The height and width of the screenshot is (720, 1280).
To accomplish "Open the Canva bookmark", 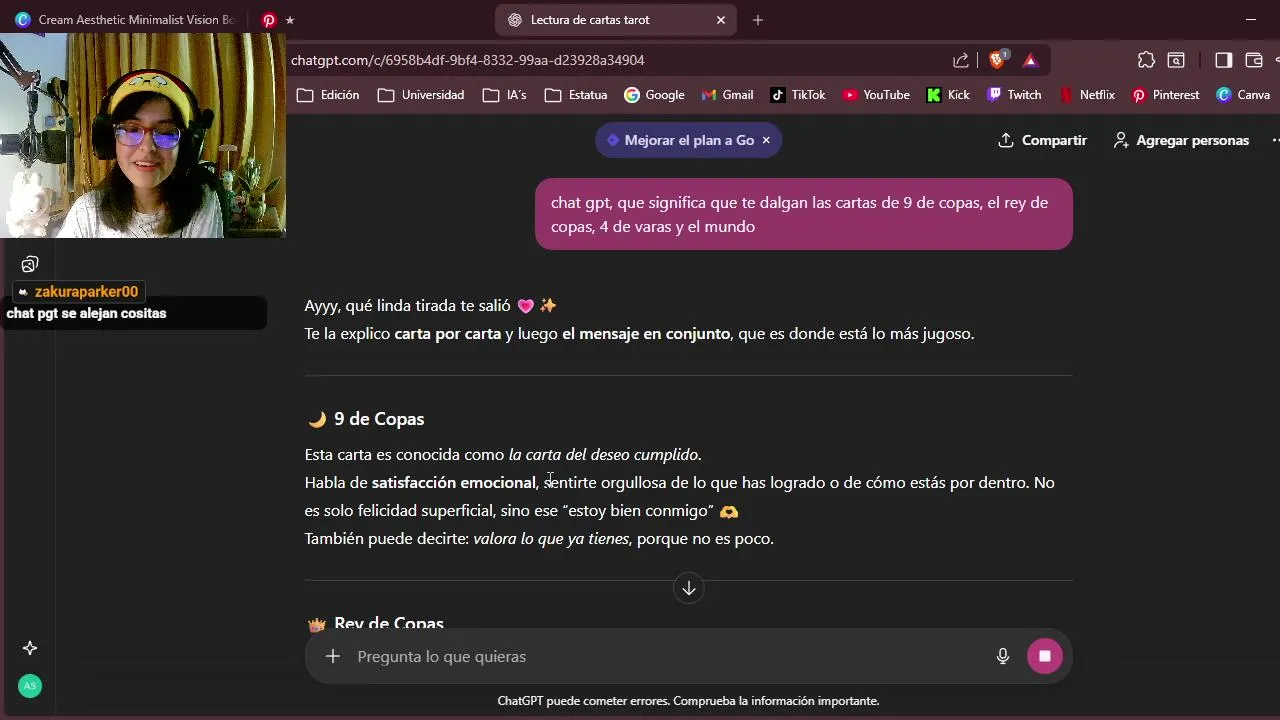I will [1243, 95].
